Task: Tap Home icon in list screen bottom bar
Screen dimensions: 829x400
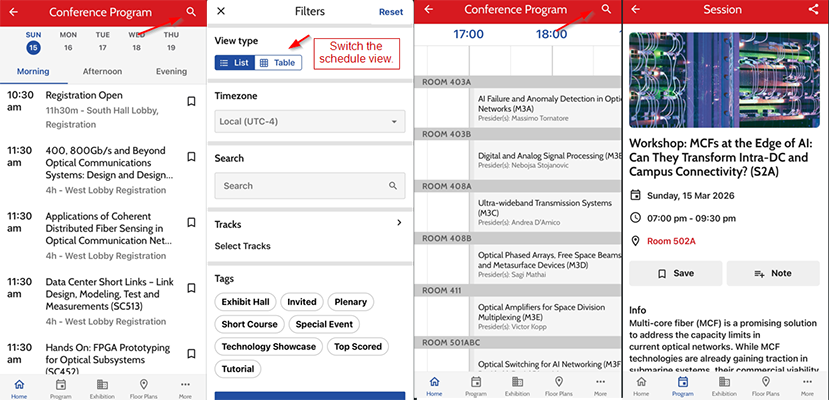Action: click(20, 387)
